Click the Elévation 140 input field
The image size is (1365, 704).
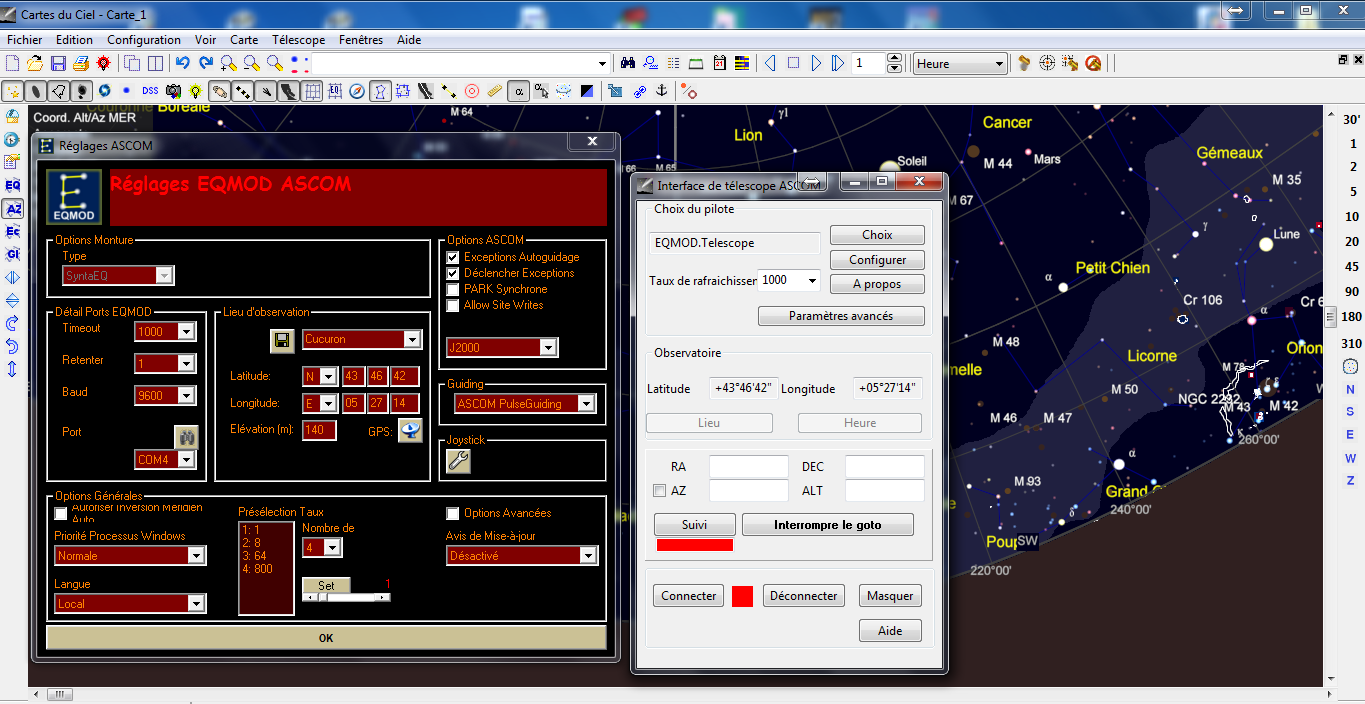(319, 430)
